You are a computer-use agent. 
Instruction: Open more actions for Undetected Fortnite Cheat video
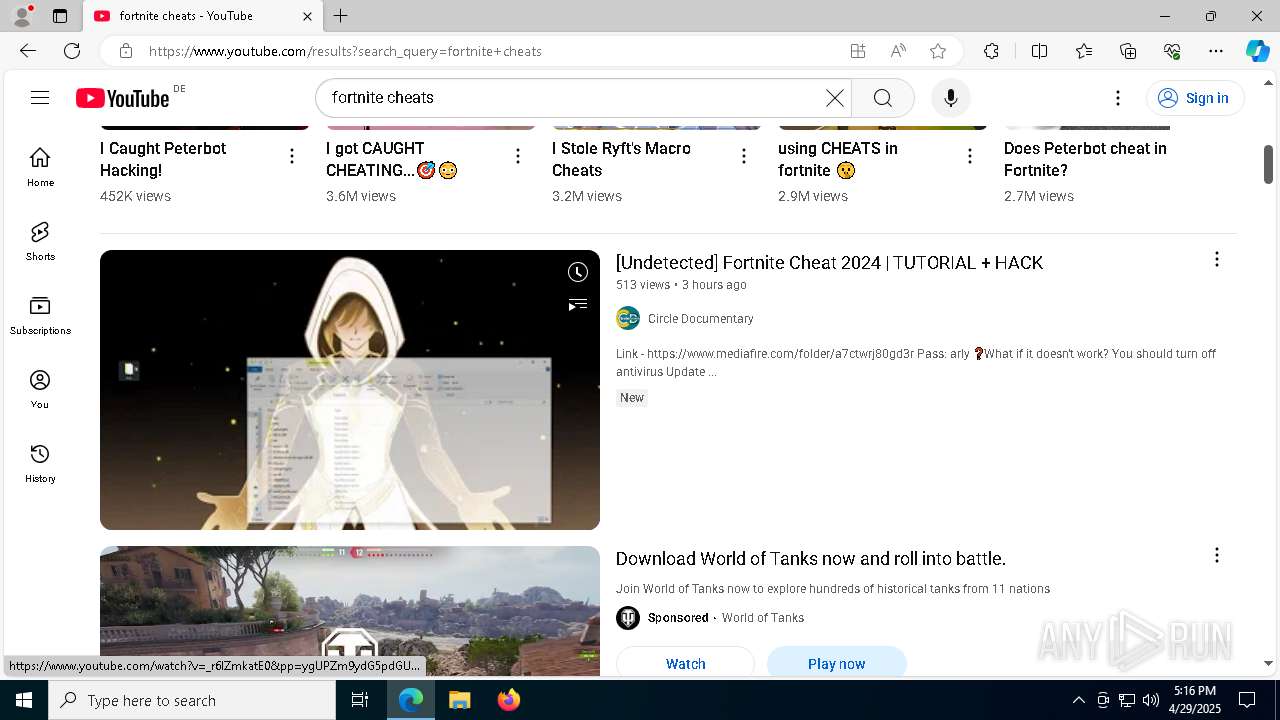(1217, 259)
